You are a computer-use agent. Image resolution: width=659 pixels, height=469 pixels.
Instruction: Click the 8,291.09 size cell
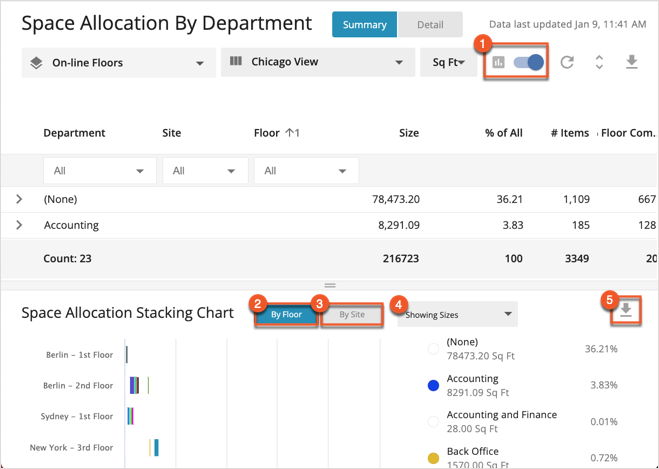coord(399,225)
